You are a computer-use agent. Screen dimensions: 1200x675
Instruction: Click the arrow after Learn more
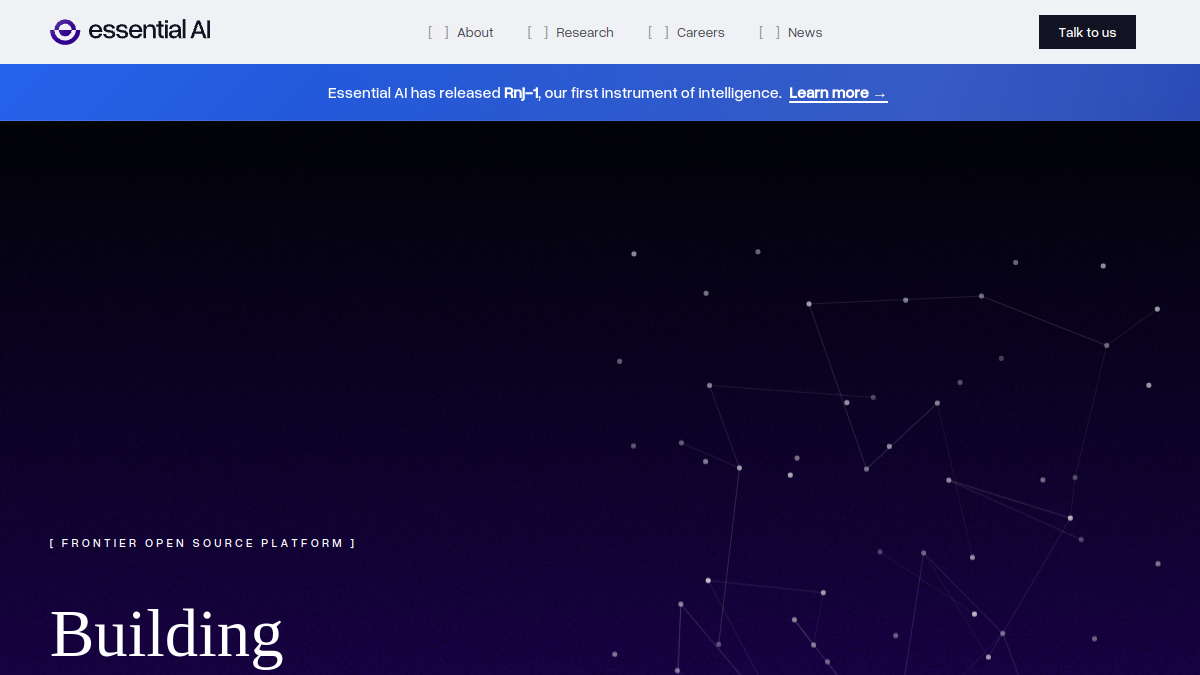tap(880, 93)
